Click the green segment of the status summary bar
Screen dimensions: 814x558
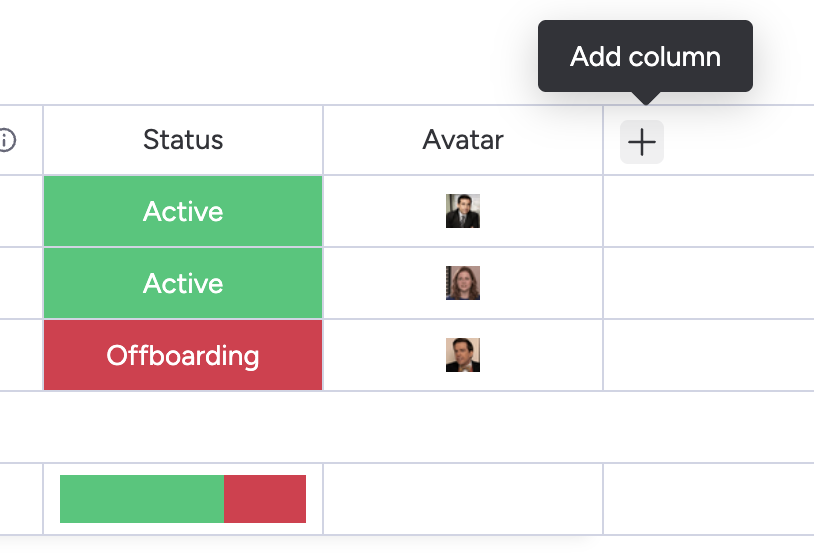coord(141,499)
